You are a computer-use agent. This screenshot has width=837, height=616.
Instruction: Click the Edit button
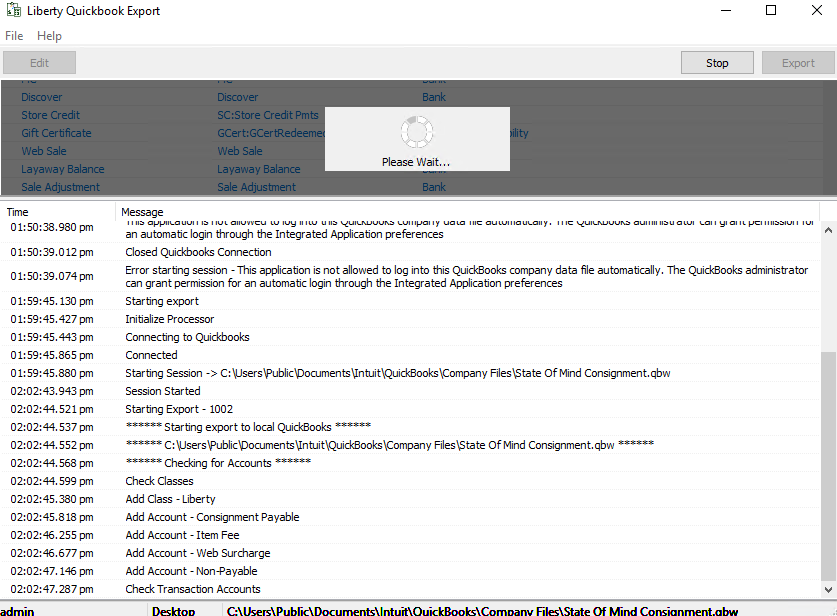40,63
